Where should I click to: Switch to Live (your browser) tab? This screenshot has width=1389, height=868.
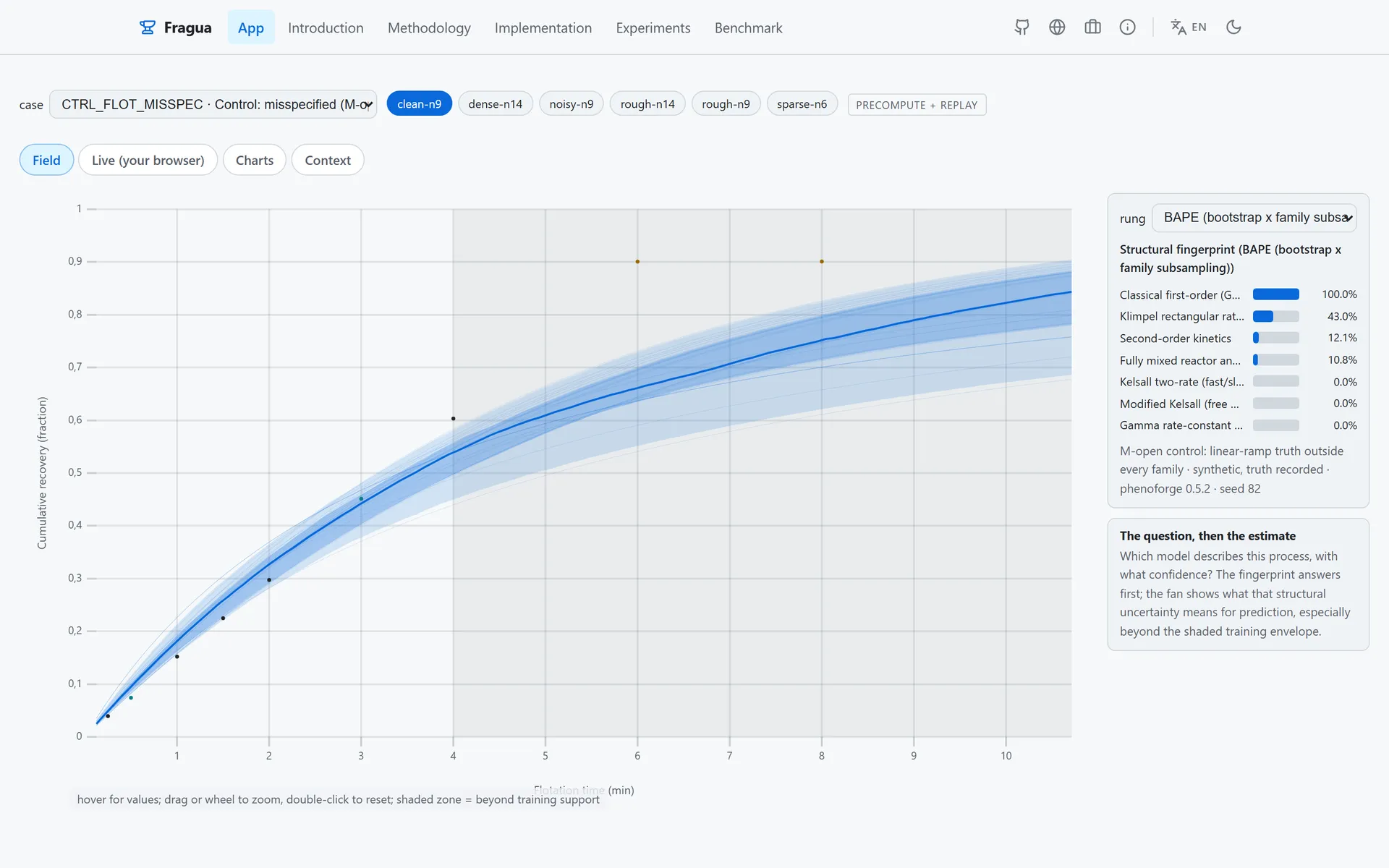click(148, 160)
